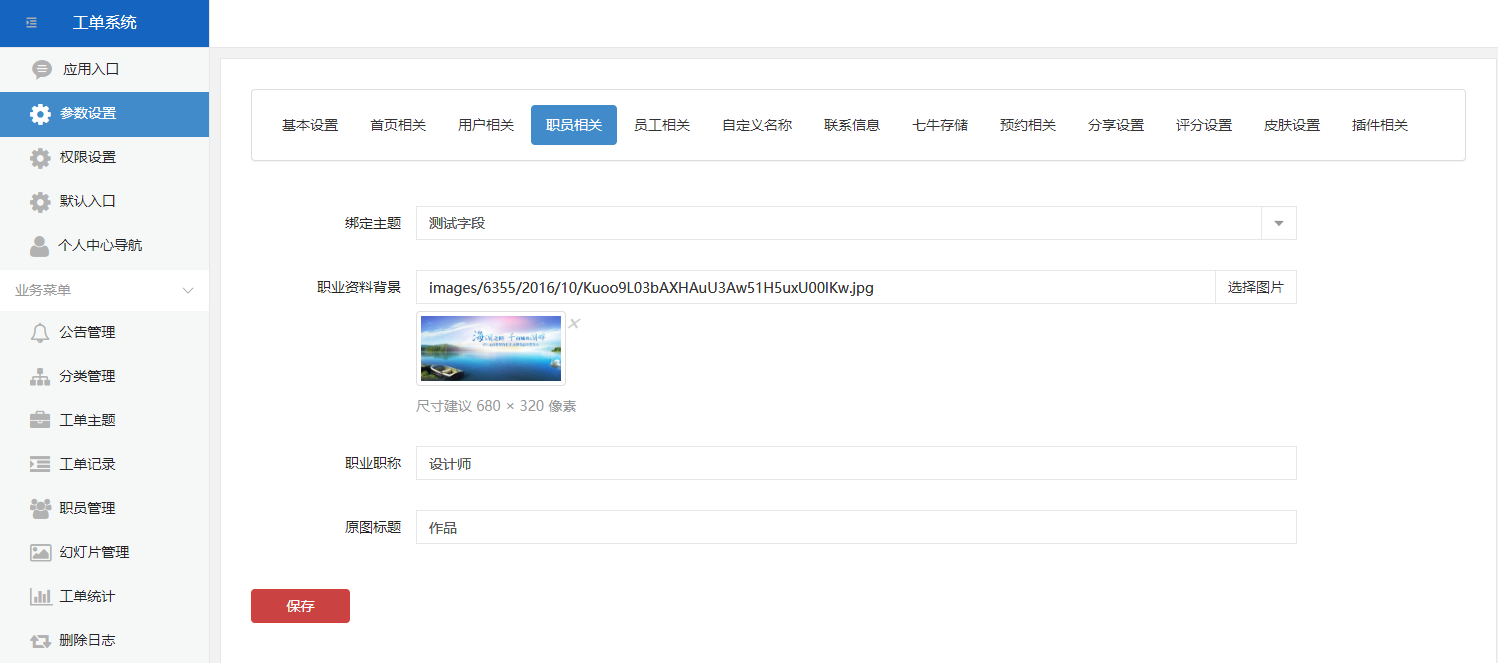Click the 默认入口 gear icon
The height and width of the screenshot is (663, 1498).
click(40, 202)
